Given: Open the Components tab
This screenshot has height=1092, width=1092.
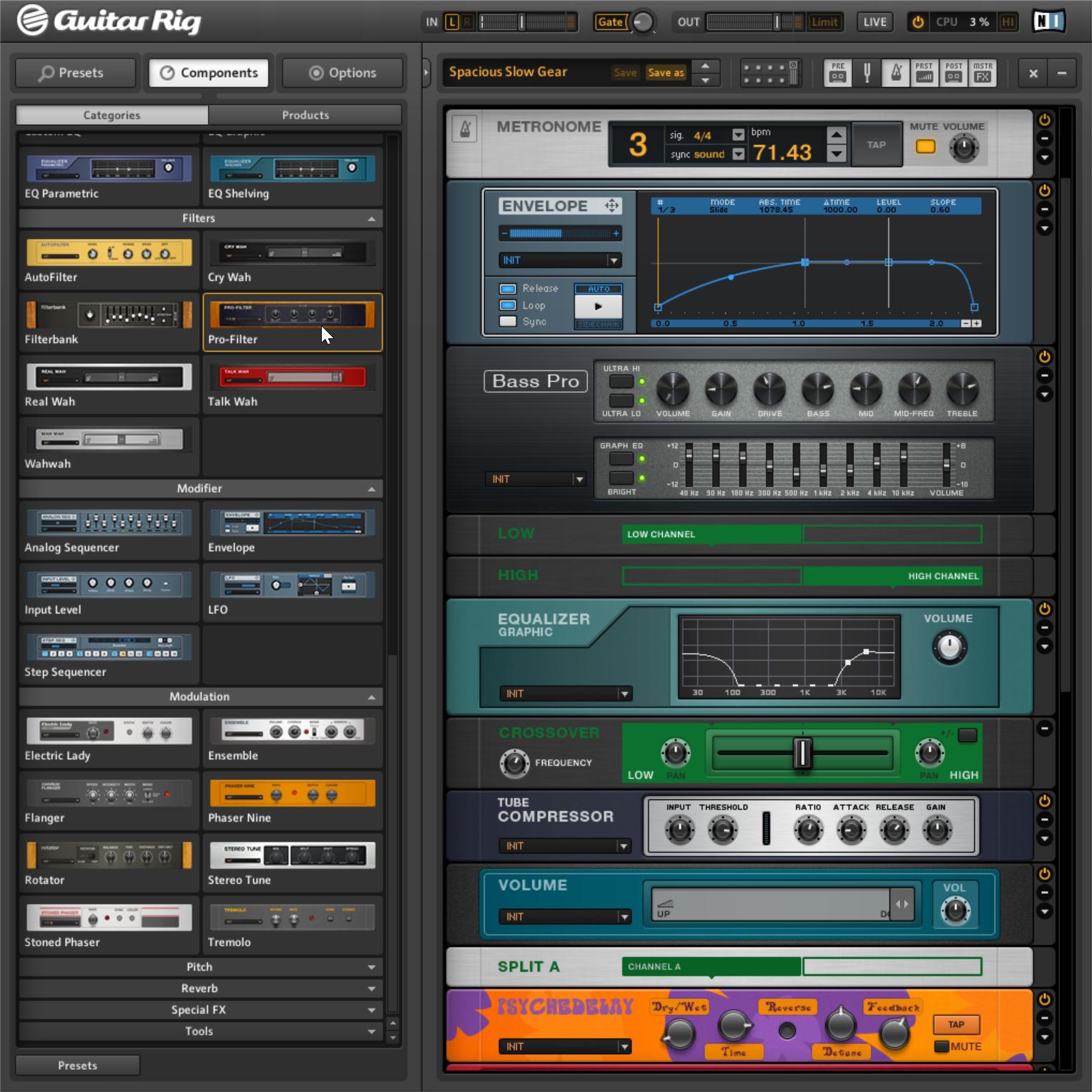Looking at the screenshot, I should click(208, 73).
